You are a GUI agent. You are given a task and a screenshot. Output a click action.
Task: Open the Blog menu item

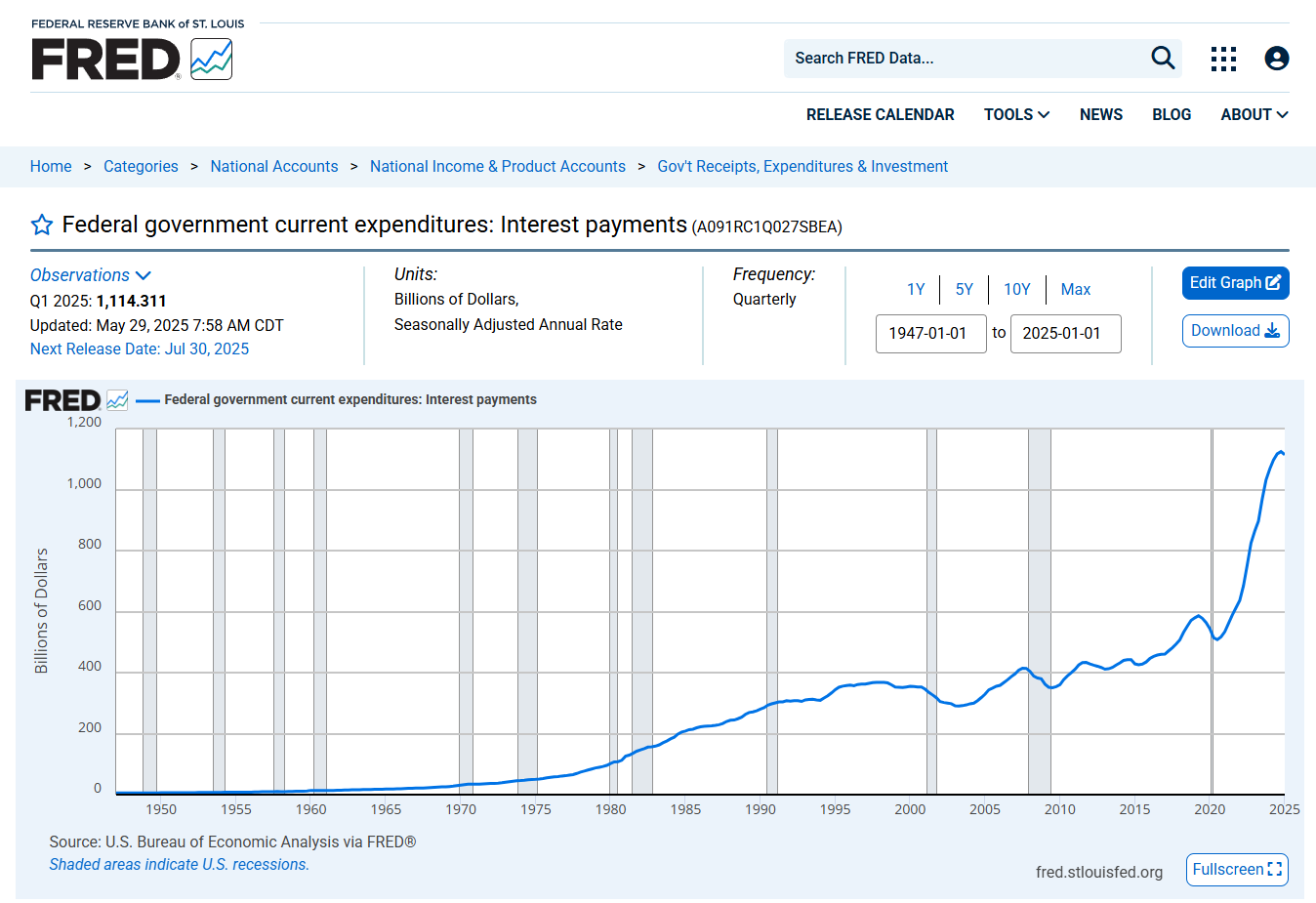[1172, 114]
